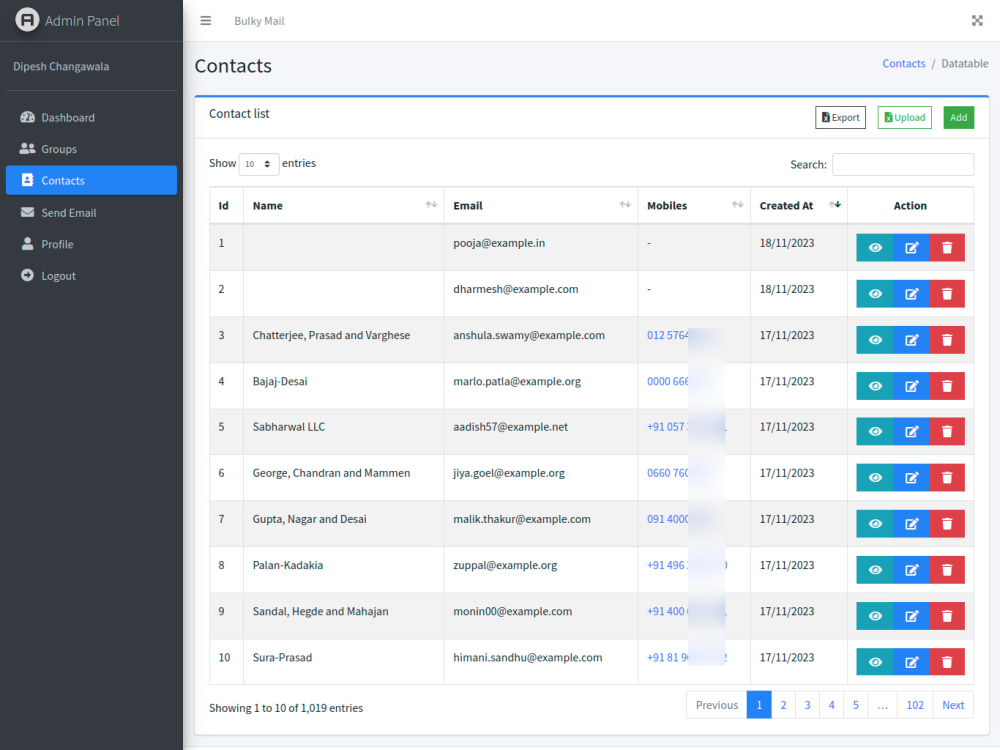Viewport: 1000px width, 750px height.
Task: Delete contact pooja@example.in with trash icon
Action: [x=946, y=247]
